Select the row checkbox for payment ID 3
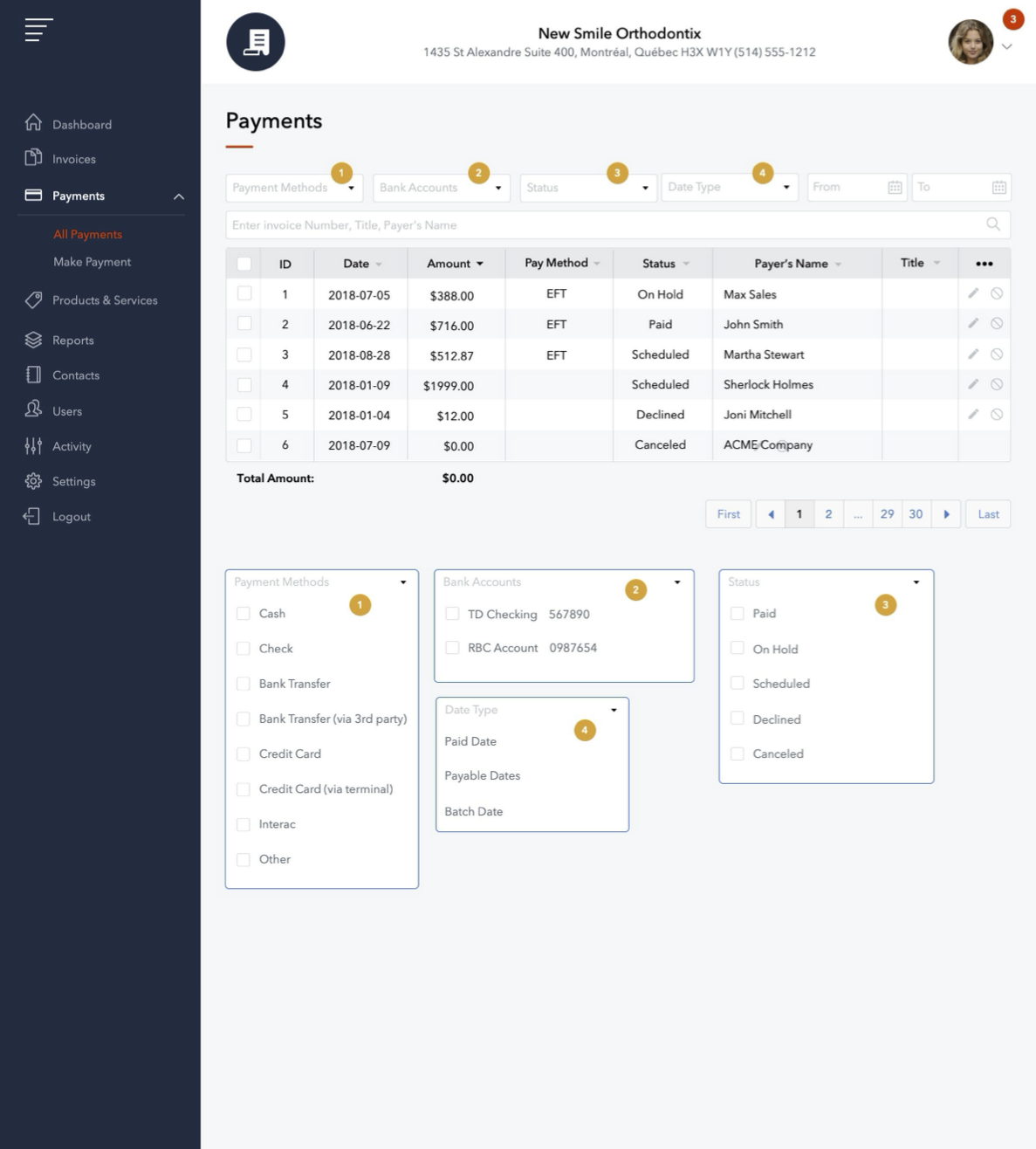 click(244, 354)
